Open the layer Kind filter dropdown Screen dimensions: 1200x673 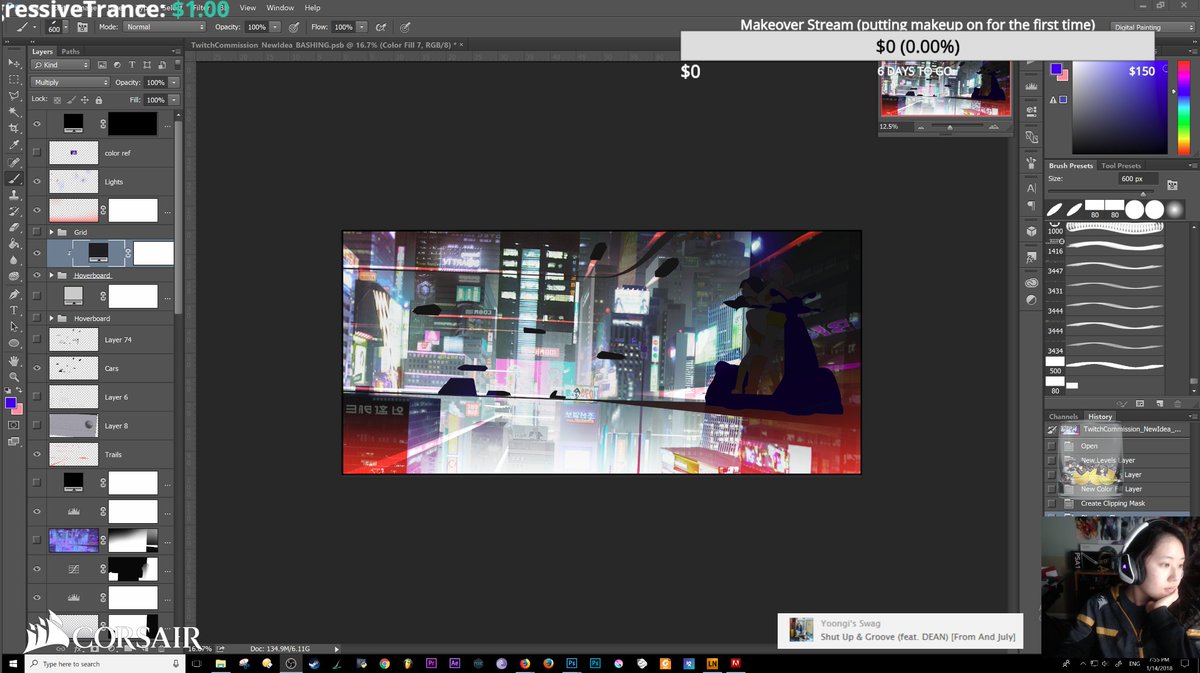point(60,65)
